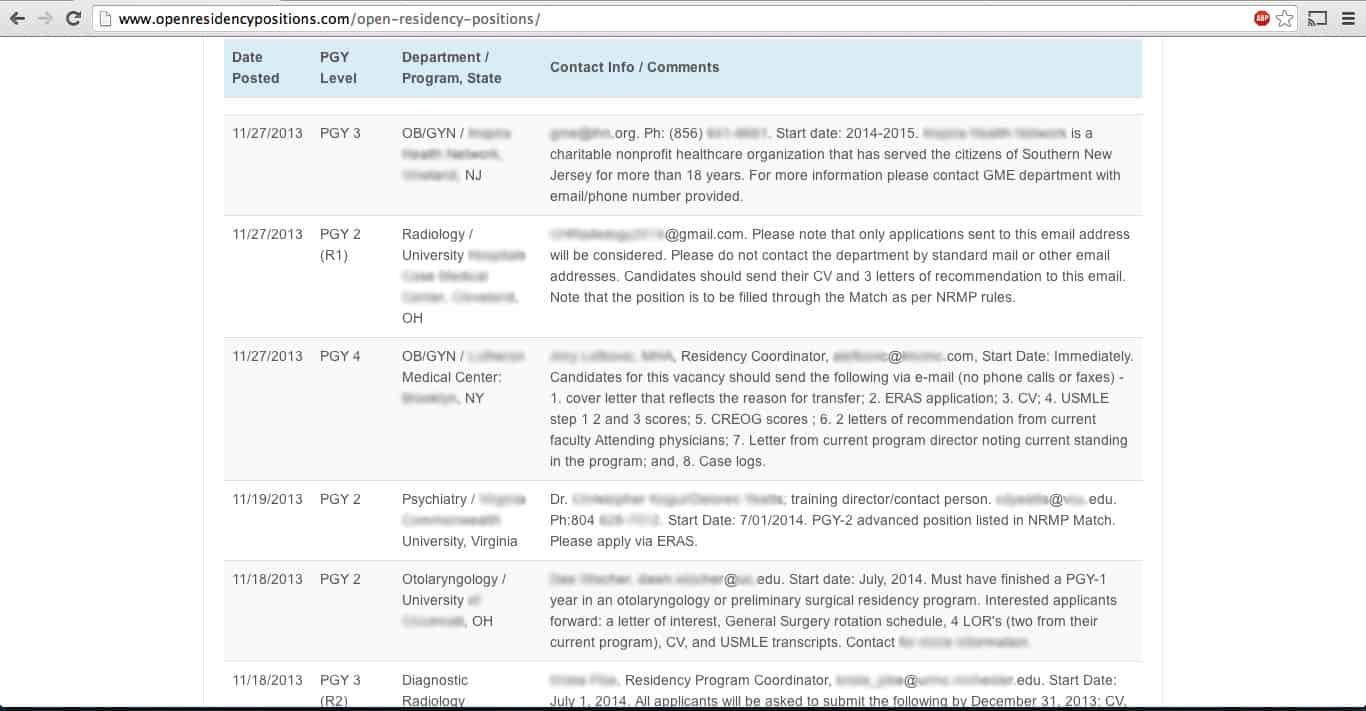Click the Otolaryngology / University OH cell
The width and height of the screenshot is (1366, 711).
pyautogui.click(x=454, y=600)
